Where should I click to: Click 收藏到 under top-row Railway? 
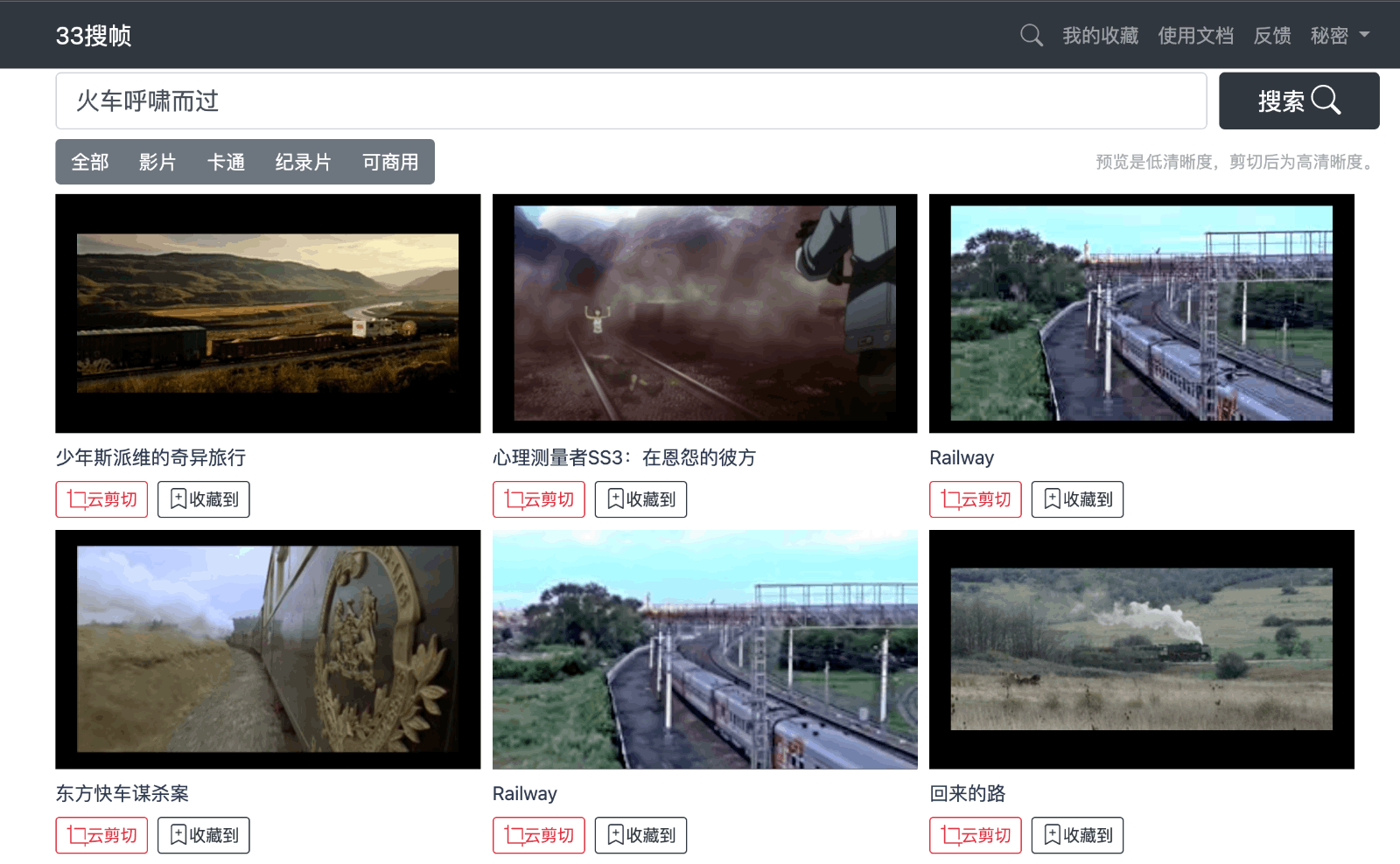(1077, 499)
